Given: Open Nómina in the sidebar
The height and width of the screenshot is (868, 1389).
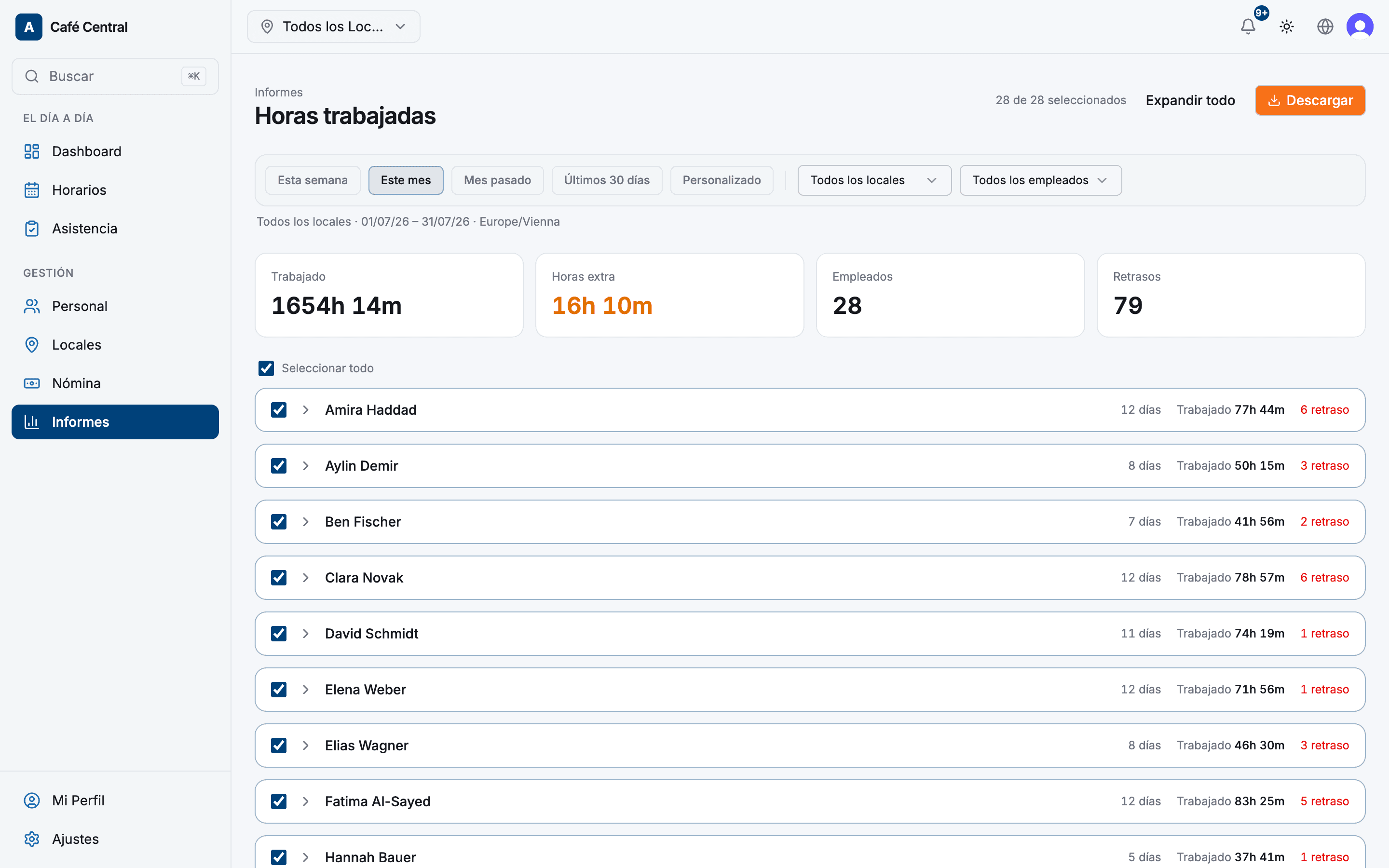Looking at the screenshot, I should point(115,383).
